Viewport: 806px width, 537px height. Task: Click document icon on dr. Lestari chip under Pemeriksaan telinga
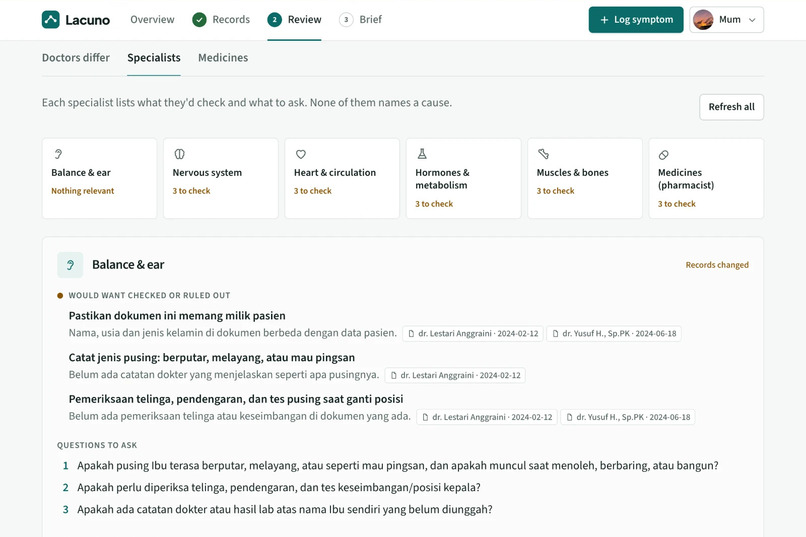click(x=425, y=417)
